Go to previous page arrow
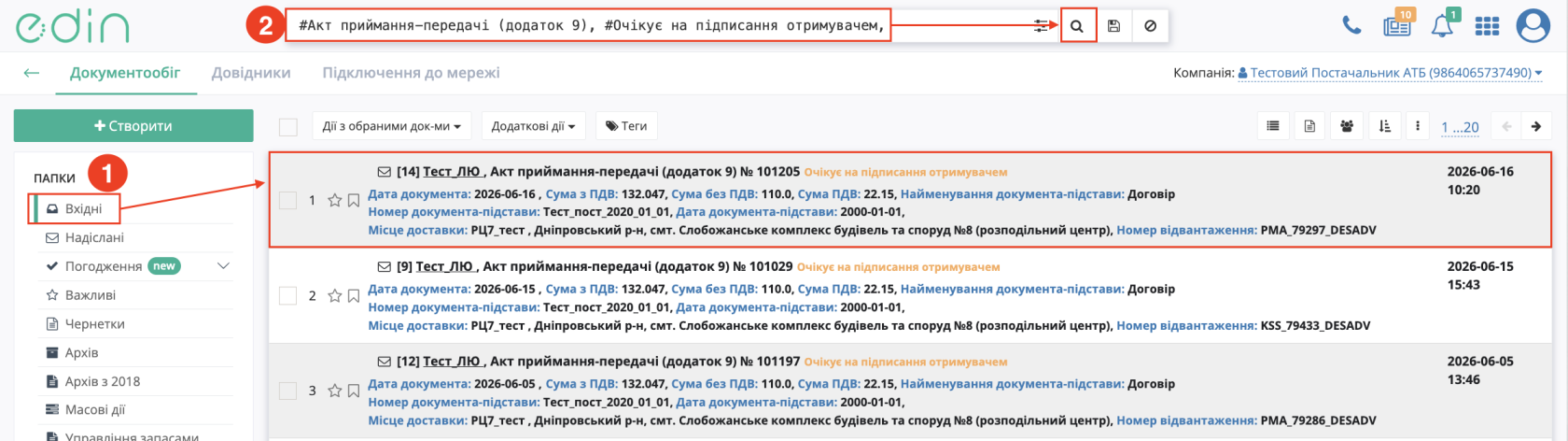The image size is (1568, 441). point(1506,126)
